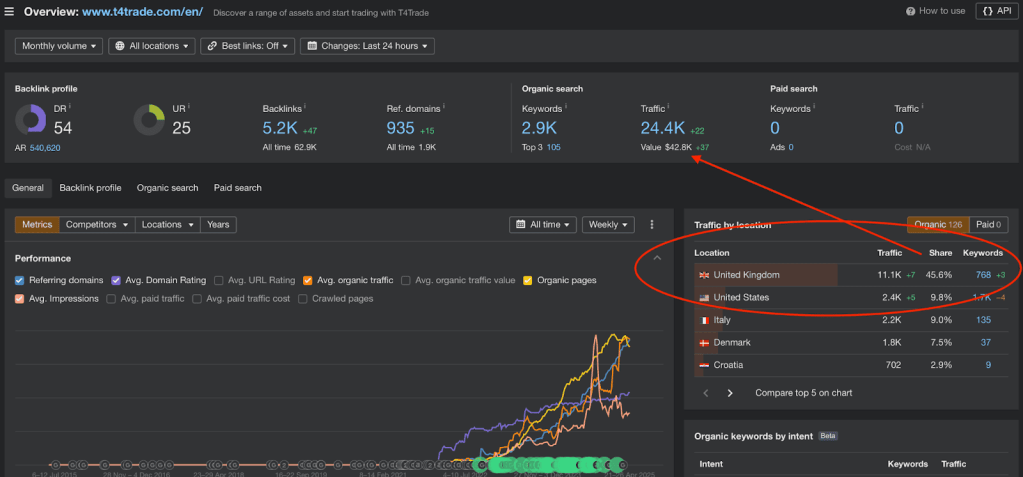Go to next locations page arrow

[730, 393]
